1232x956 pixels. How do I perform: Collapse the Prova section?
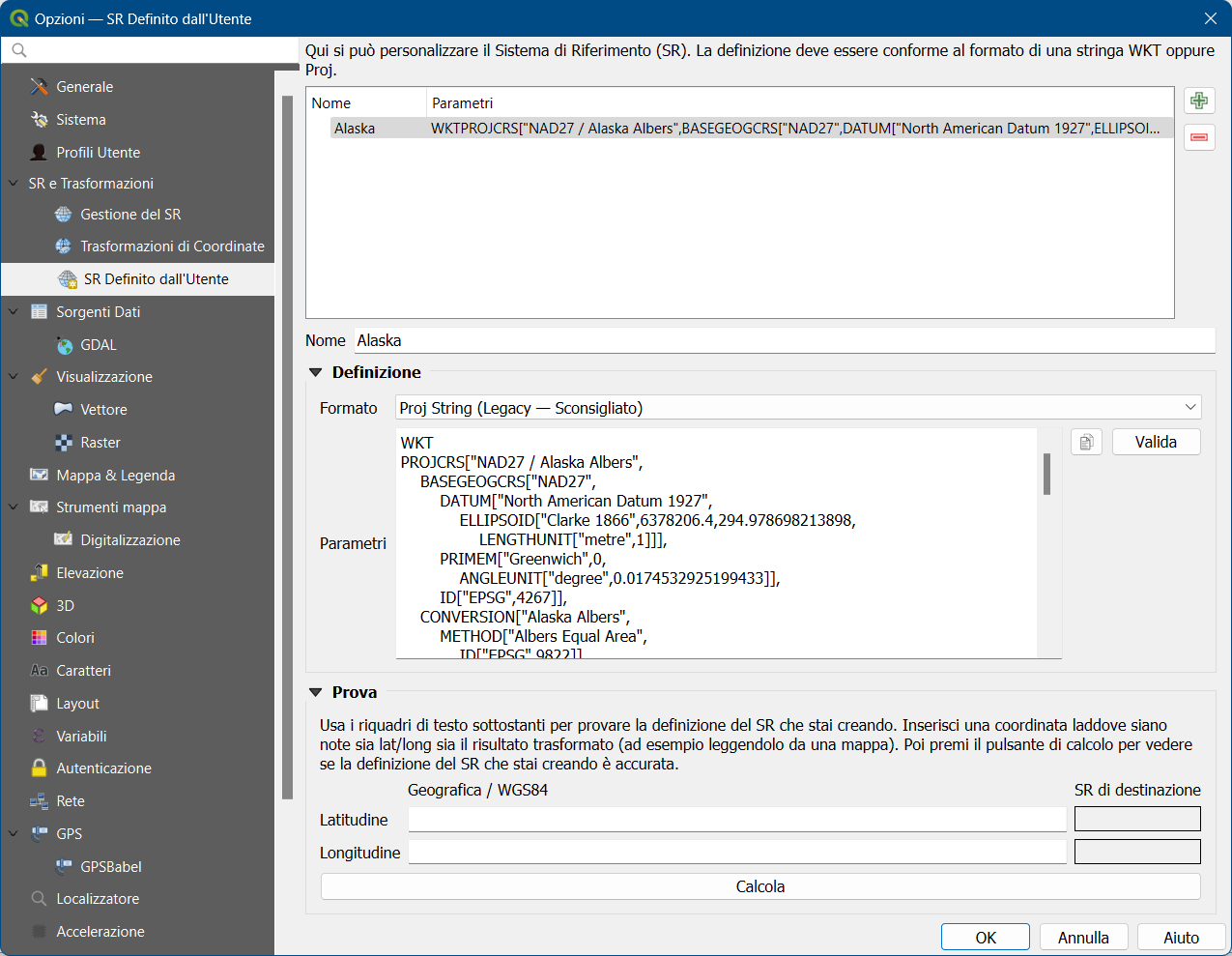click(x=315, y=693)
